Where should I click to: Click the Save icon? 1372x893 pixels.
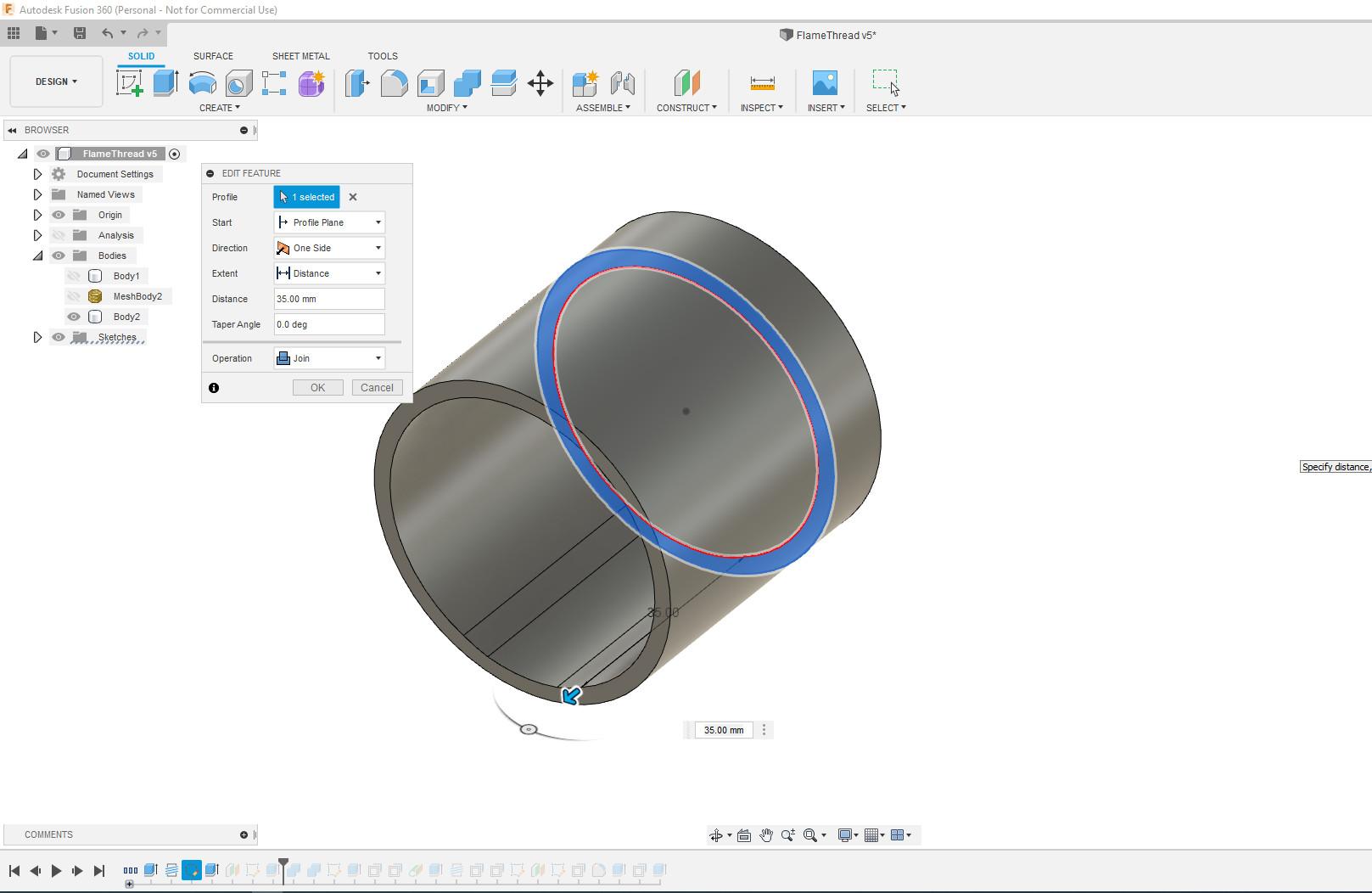(x=80, y=33)
